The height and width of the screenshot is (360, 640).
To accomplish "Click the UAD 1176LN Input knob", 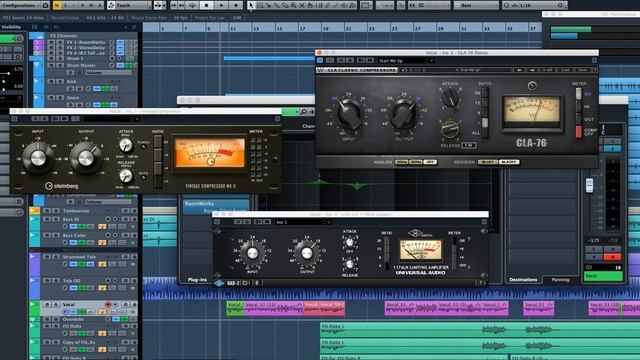I will pyautogui.click(x=253, y=253).
